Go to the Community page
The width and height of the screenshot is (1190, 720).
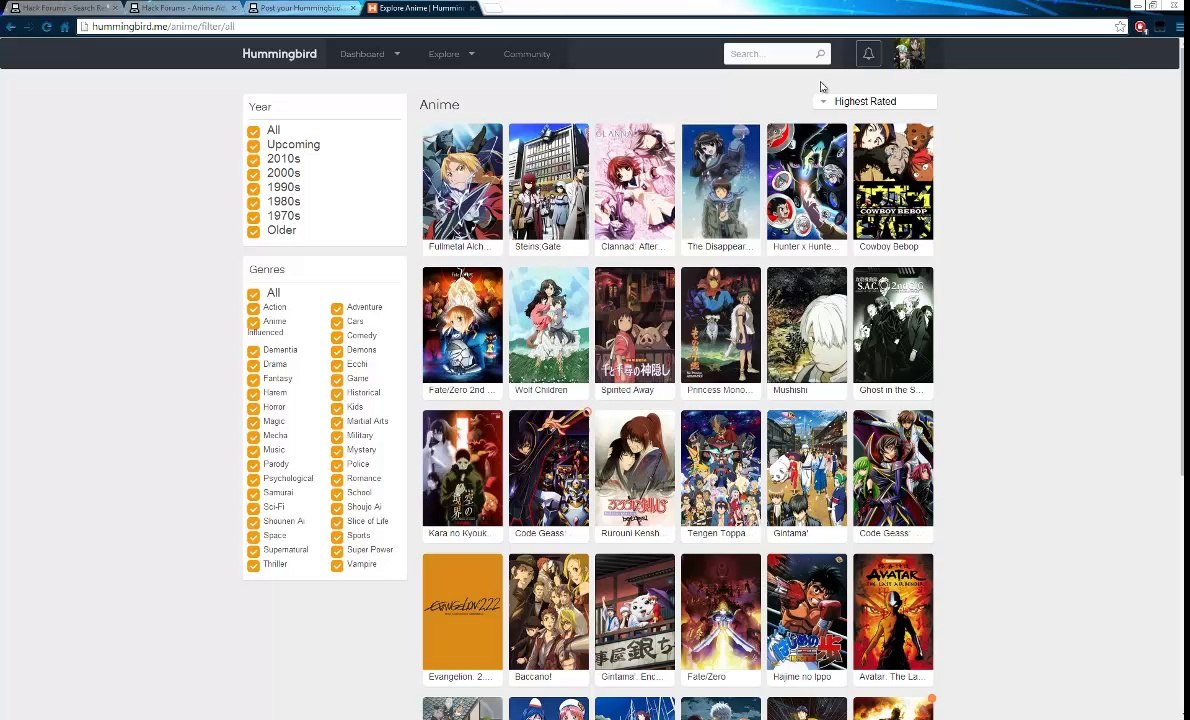coord(527,54)
